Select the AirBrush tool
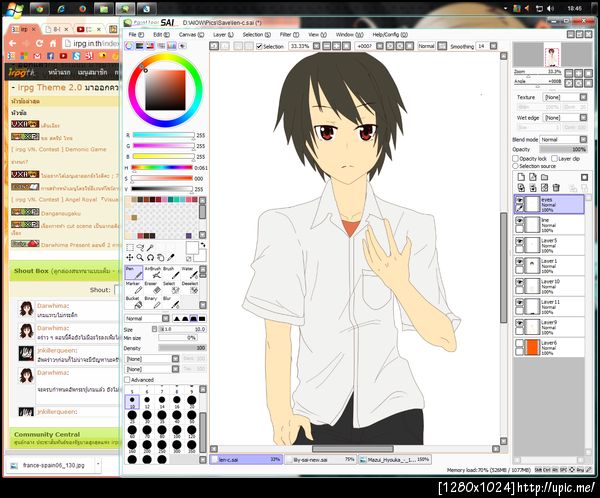600x498 pixels. click(152, 273)
